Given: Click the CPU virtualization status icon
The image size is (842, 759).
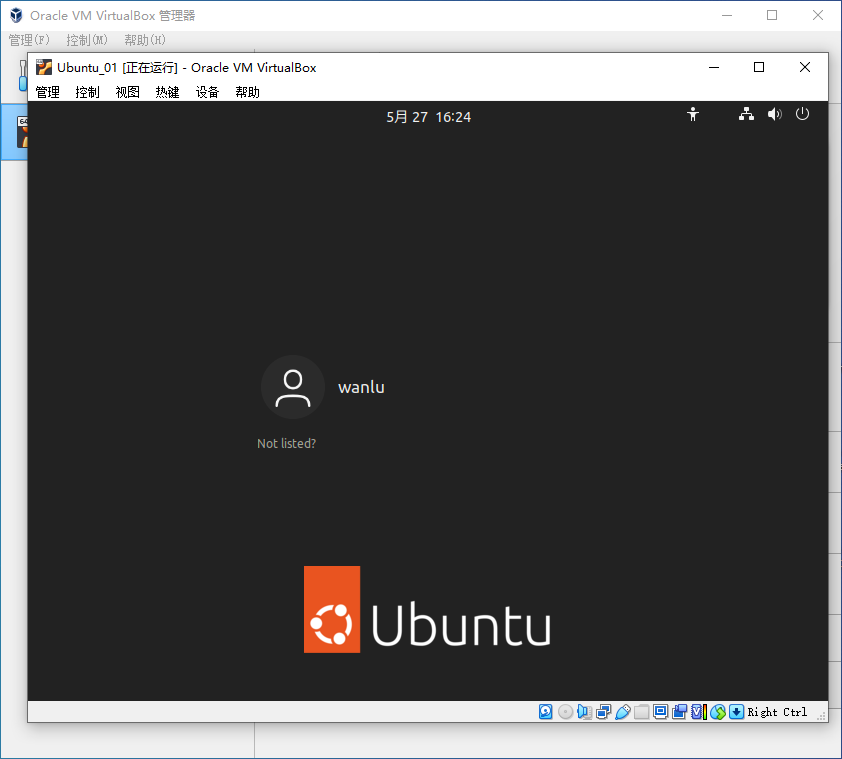Looking at the screenshot, I should (x=699, y=712).
